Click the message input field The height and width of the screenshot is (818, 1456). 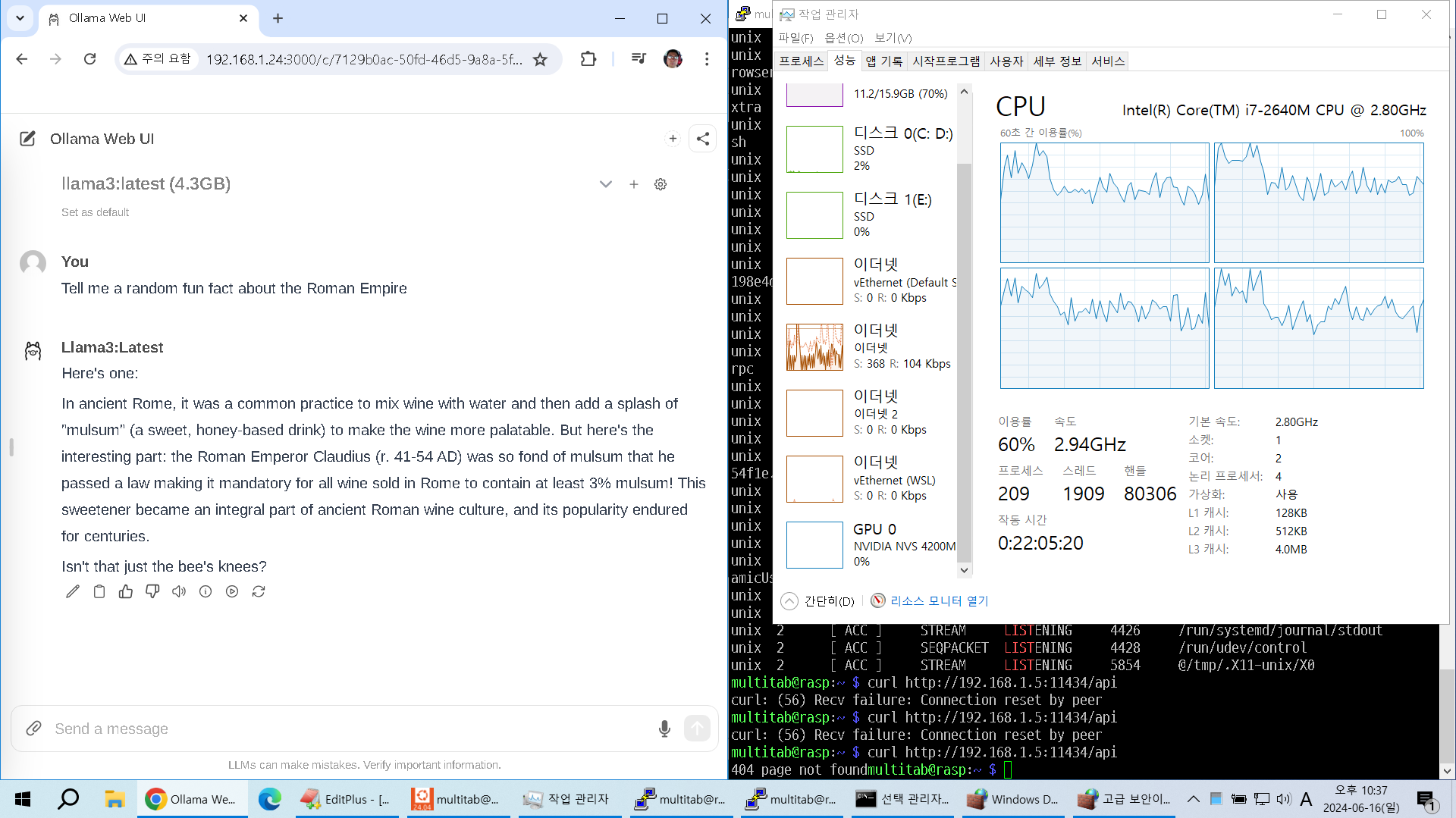(349, 729)
